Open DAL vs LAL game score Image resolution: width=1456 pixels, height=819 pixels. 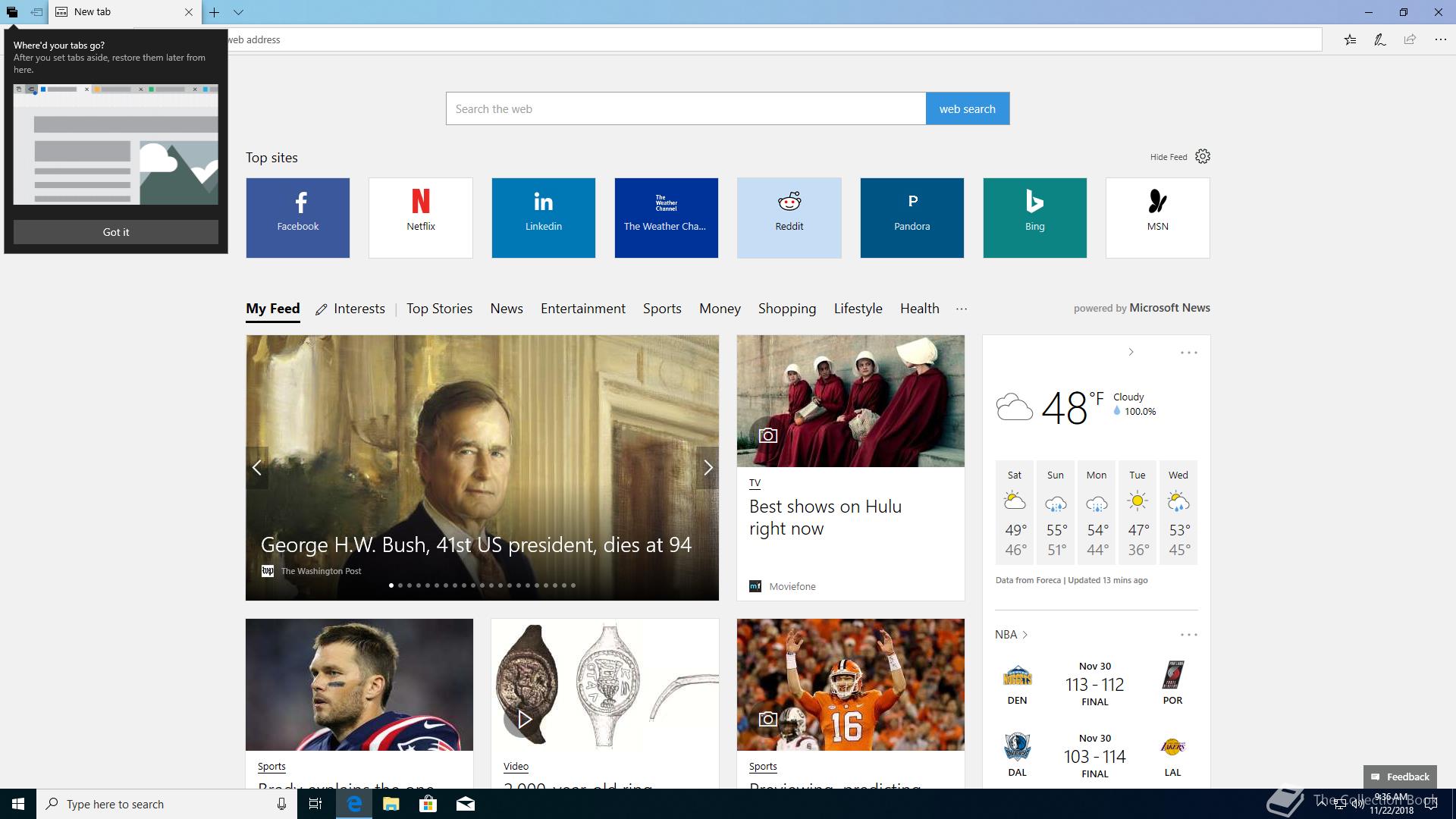click(1095, 756)
